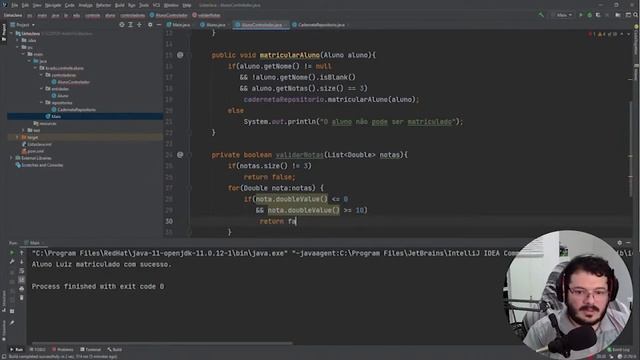
Task: Open the Navigate menu
Action: [53, 5]
